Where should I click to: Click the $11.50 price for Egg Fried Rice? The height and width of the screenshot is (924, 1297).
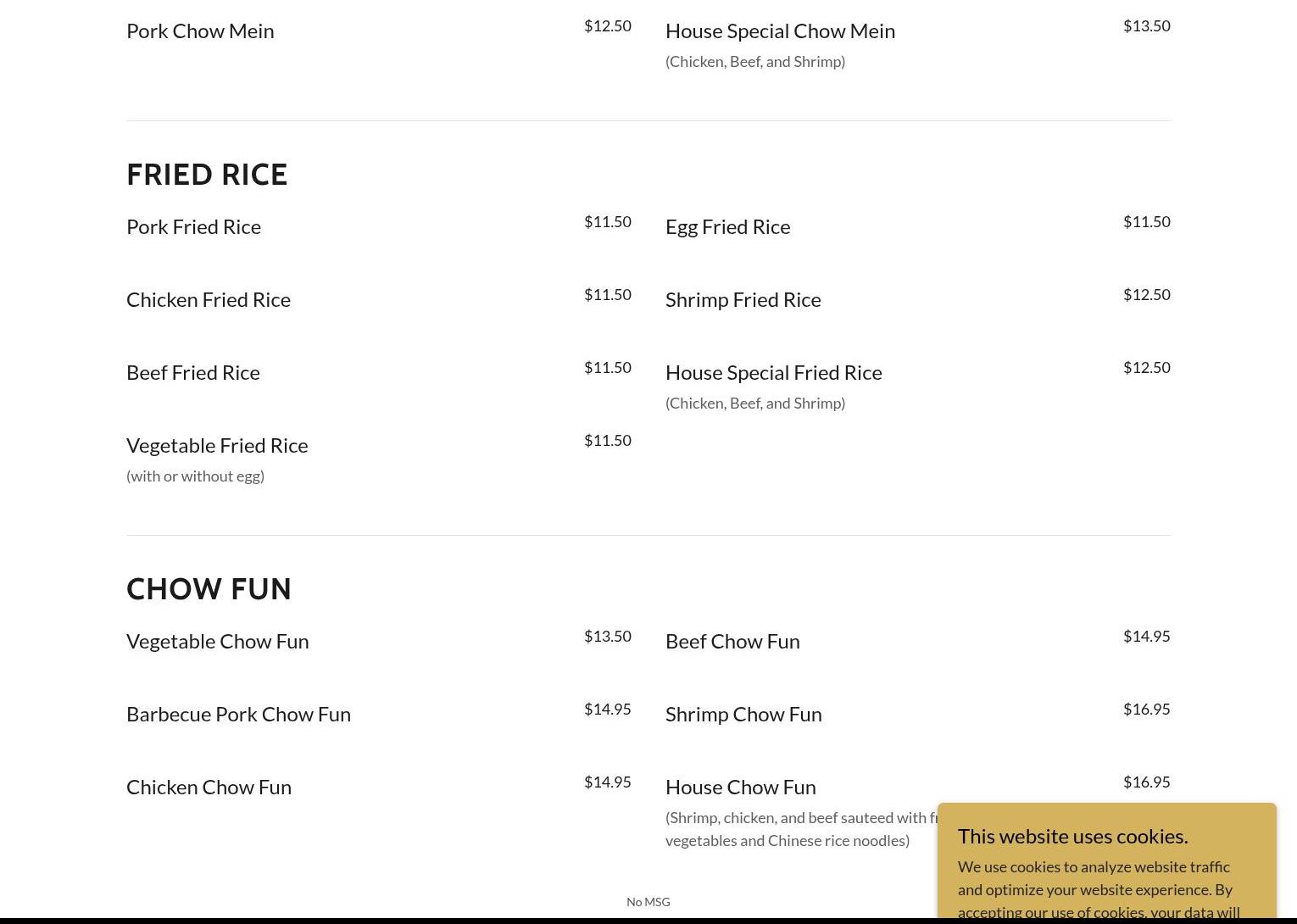(x=1147, y=221)
